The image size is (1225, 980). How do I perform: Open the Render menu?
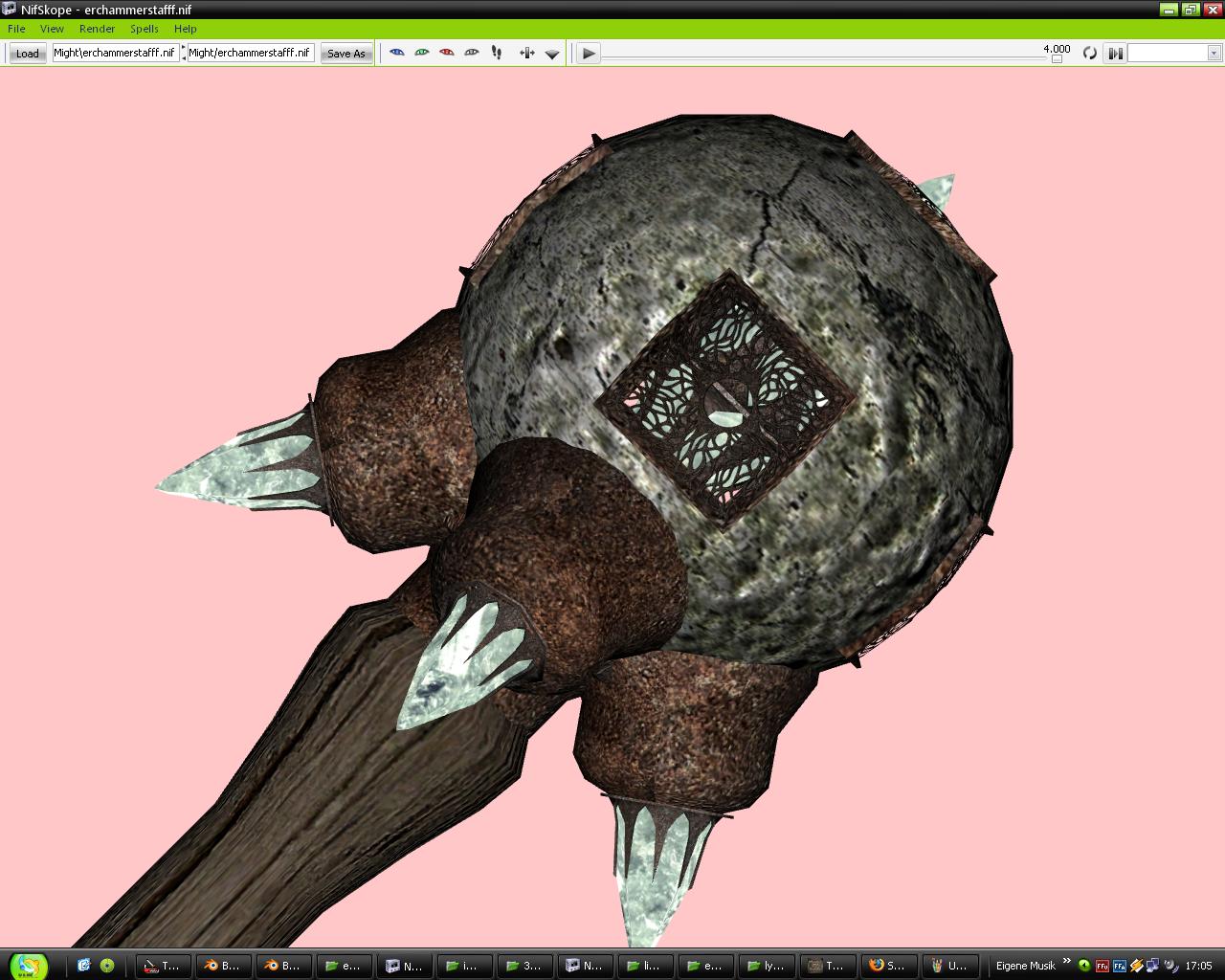tap(97, 29)
